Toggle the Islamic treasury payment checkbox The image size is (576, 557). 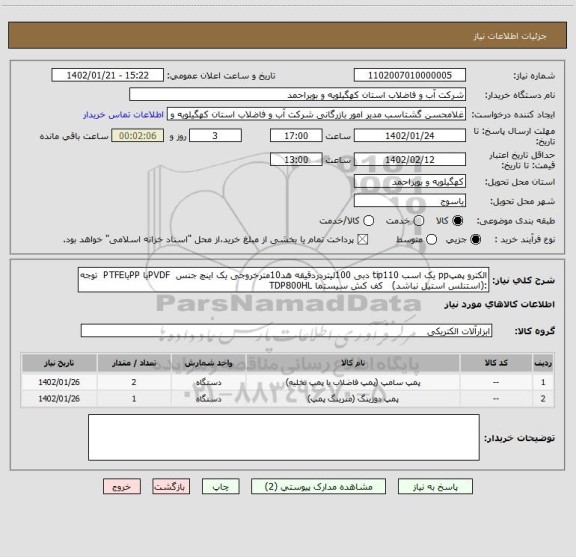point(363,240)
